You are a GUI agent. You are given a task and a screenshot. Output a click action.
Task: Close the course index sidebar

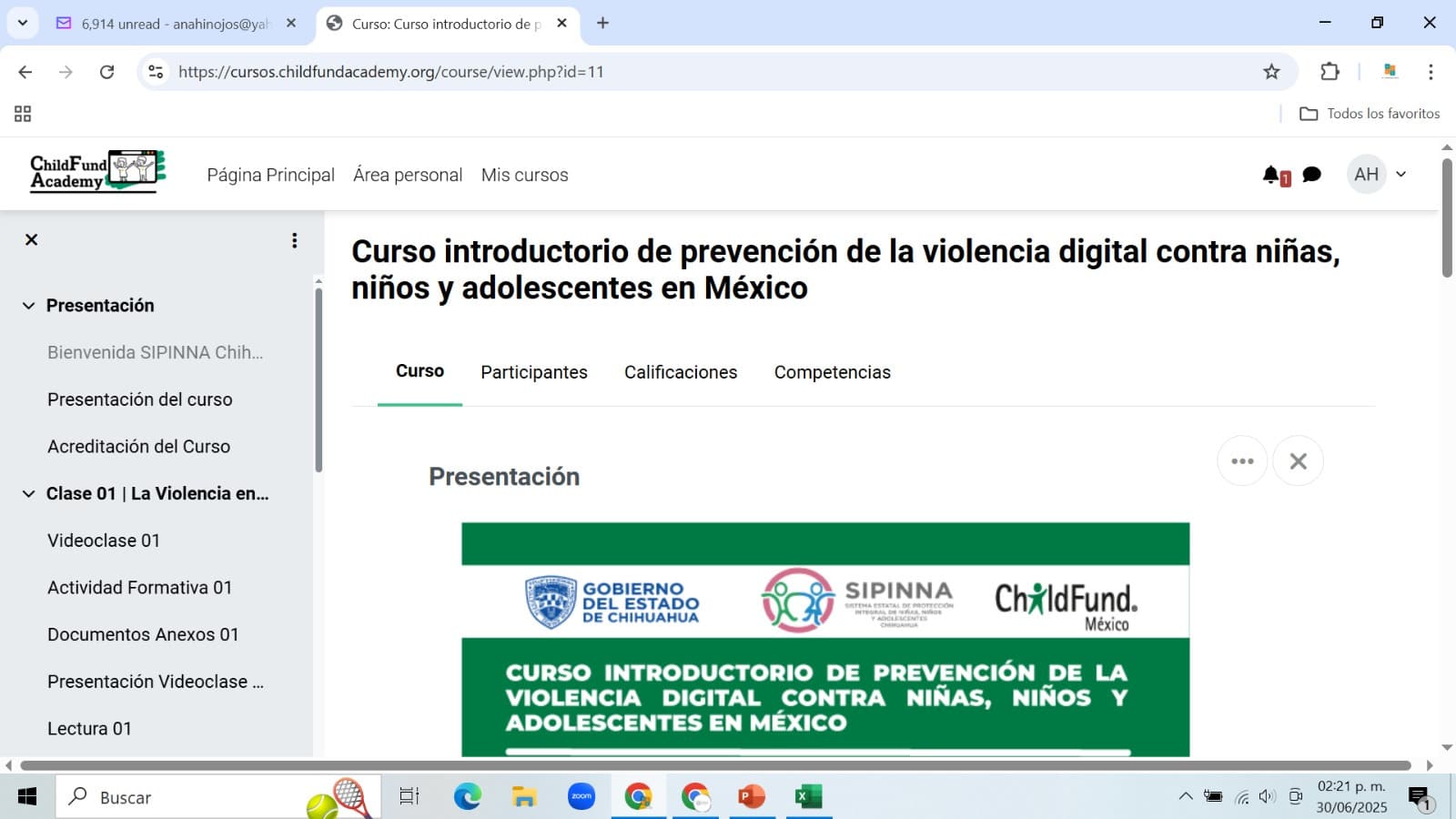coord(31,239)
